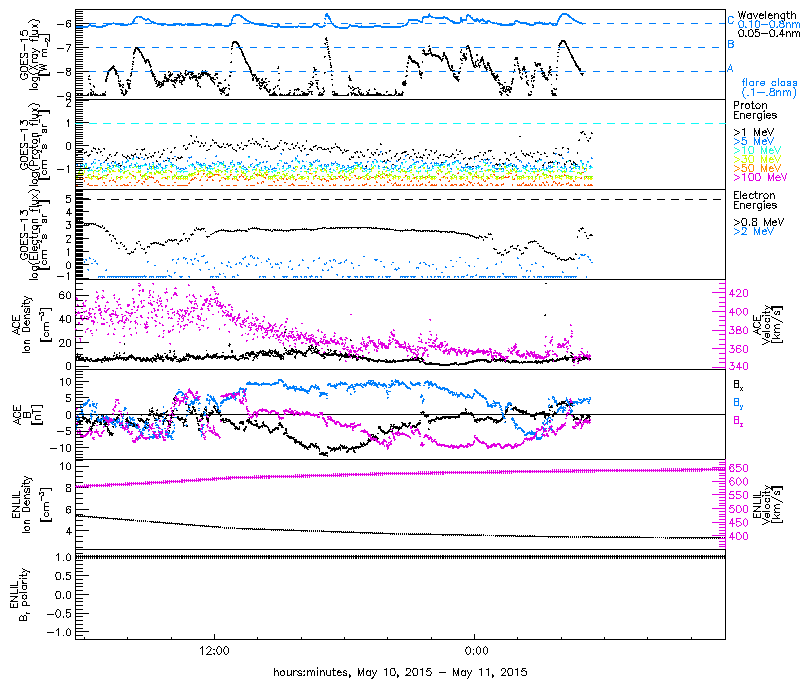Click the "12:00" time axis label
Viewport: 800px width, 680px height.
214,650
